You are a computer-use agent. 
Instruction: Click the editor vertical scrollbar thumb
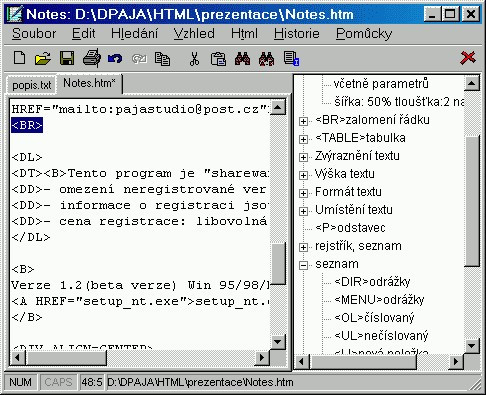pyautogui.click(x=278, y=264)
